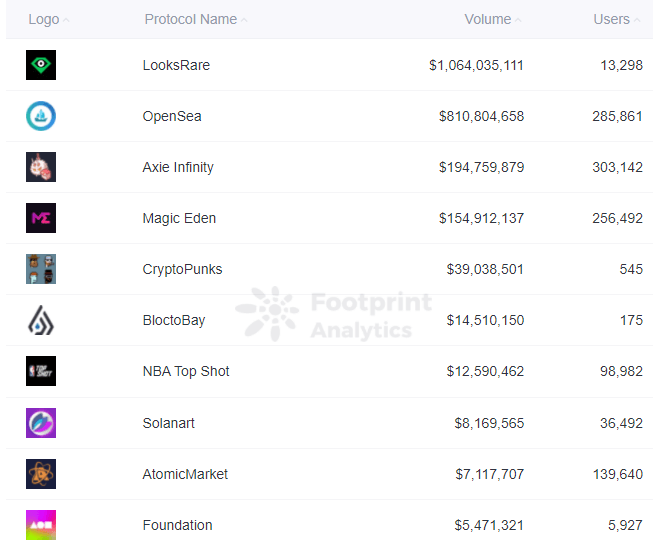
Task: Select the Magic Eden name cell
Action: point(179,218)
